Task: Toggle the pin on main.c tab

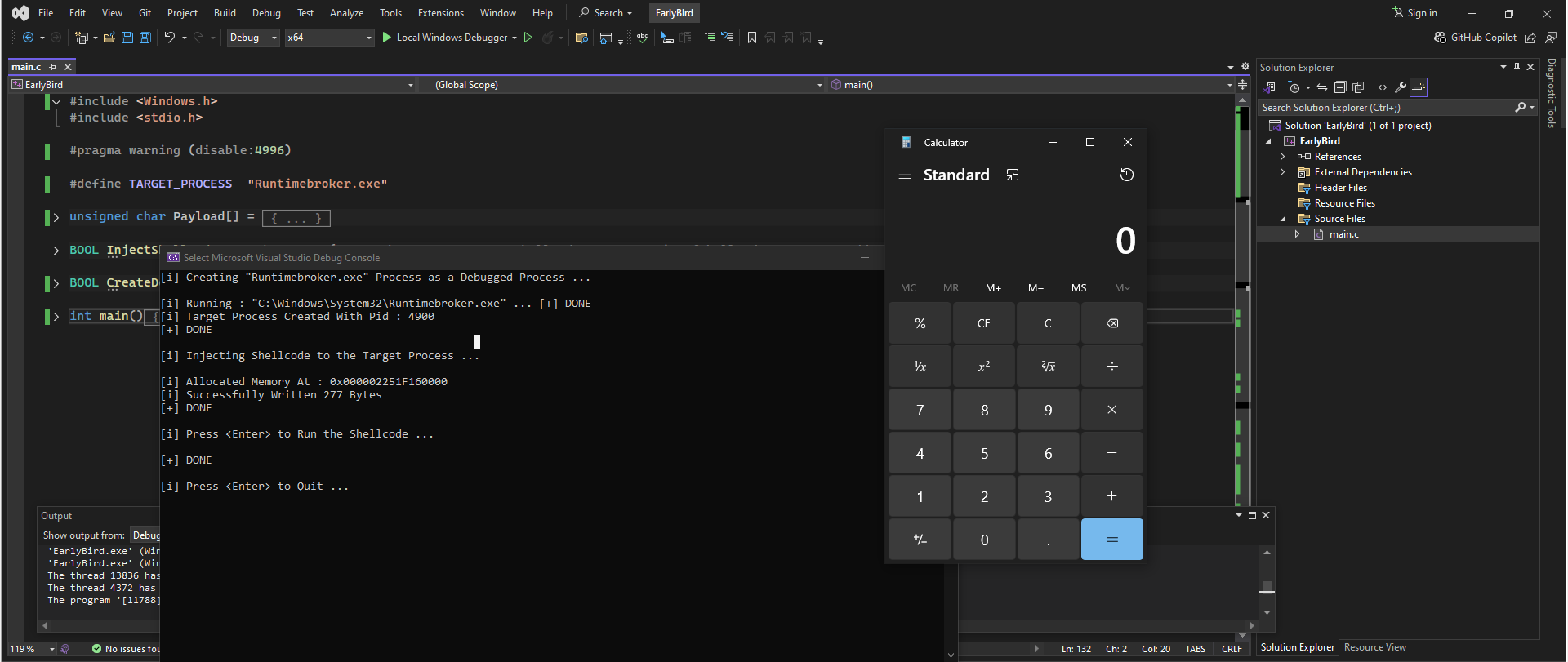Action: coord(53,67)
